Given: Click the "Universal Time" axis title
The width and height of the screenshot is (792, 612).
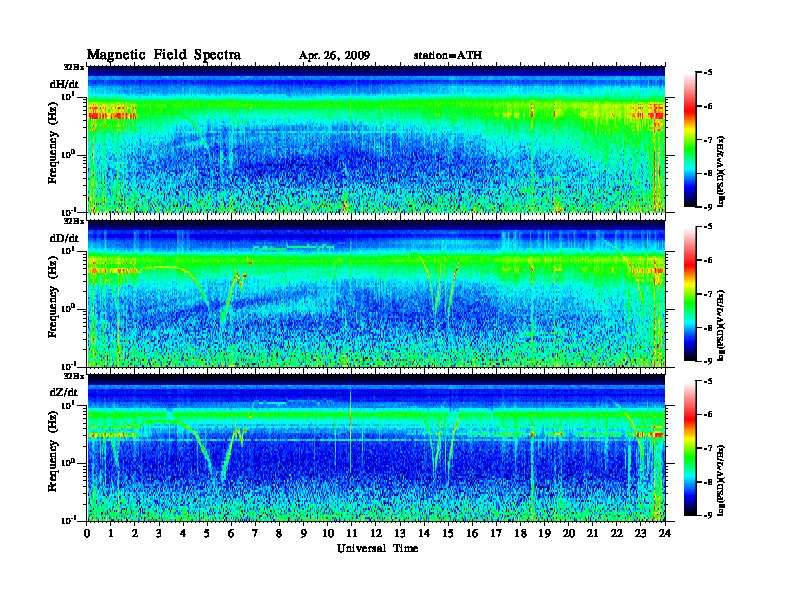Looking at the screenshot, I should tap(377, 548).
